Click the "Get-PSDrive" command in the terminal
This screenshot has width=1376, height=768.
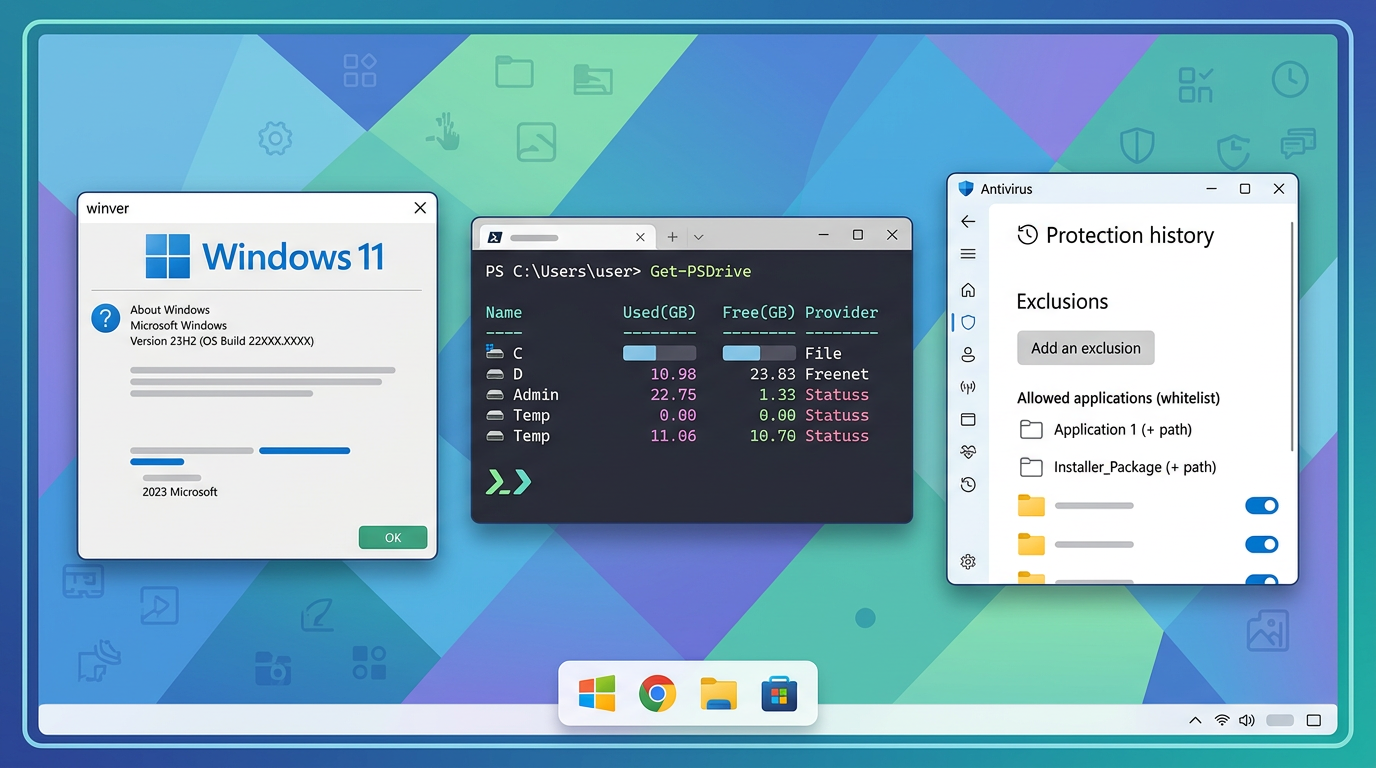tap(700, 271)
